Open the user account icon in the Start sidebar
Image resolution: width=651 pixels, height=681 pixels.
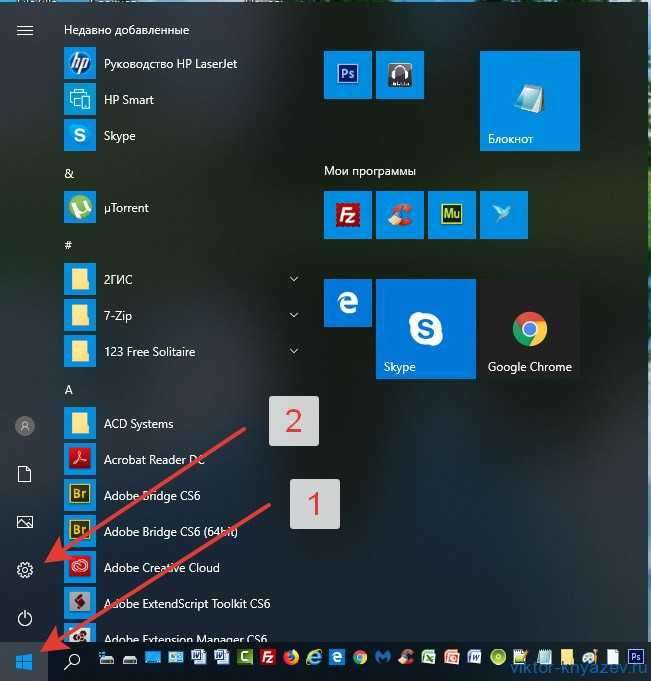[25, 426]
